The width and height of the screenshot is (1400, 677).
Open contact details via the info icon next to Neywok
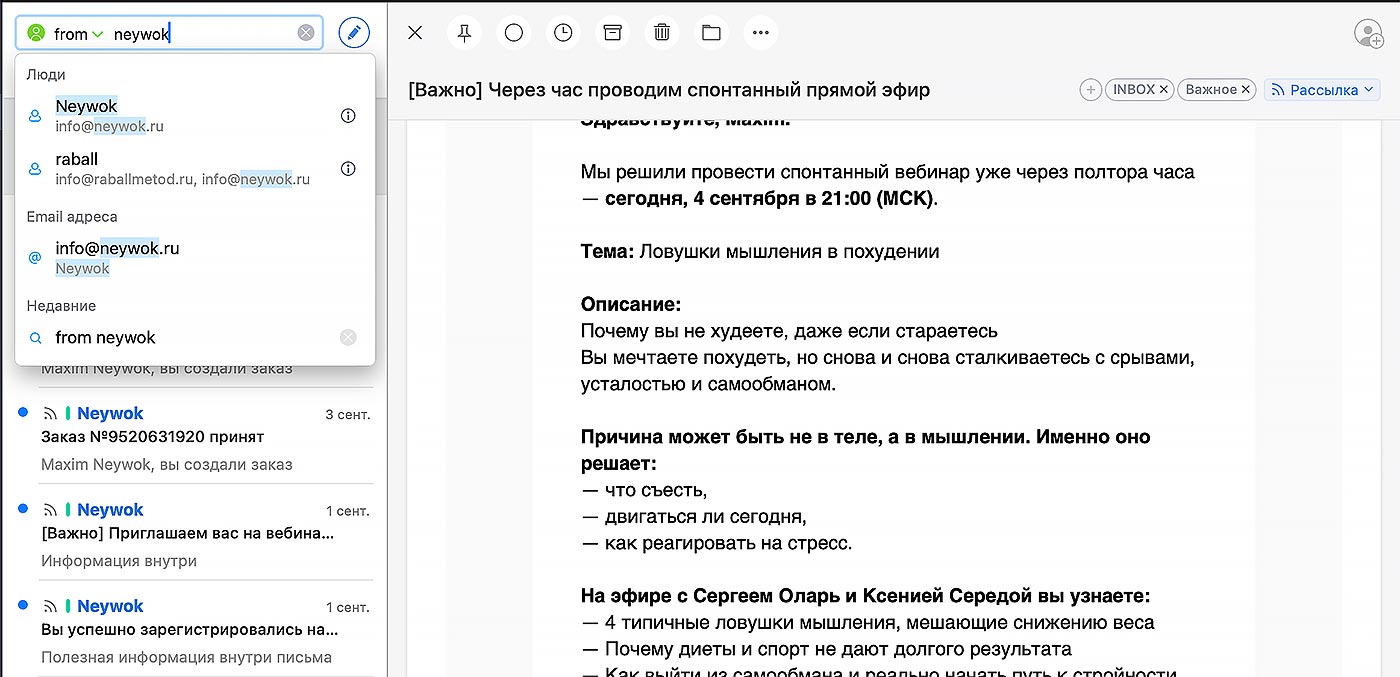tap(348, 115)
